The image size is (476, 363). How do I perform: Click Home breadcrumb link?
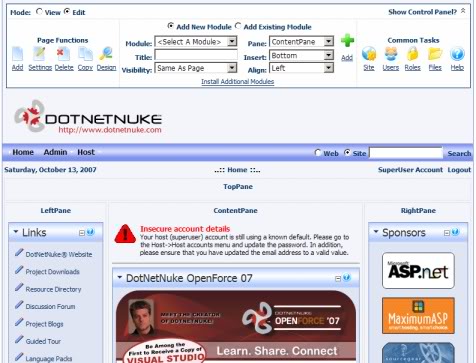pyautogui.click(x=237, y=170)
